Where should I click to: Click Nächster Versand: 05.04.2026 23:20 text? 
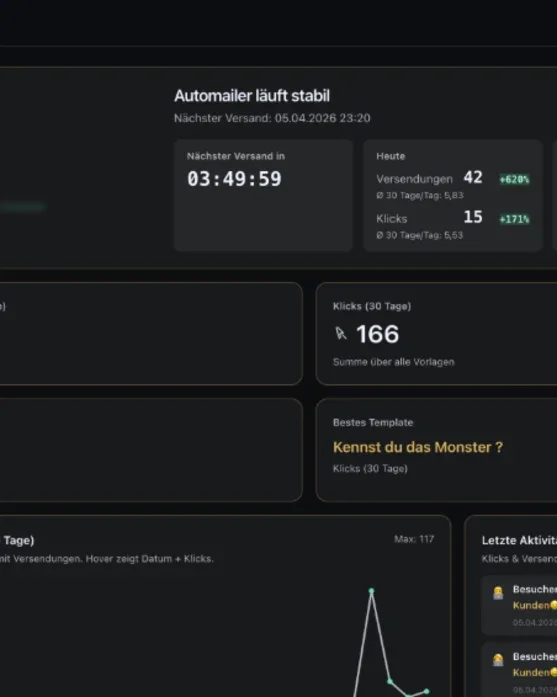click(x=272, y=118)
